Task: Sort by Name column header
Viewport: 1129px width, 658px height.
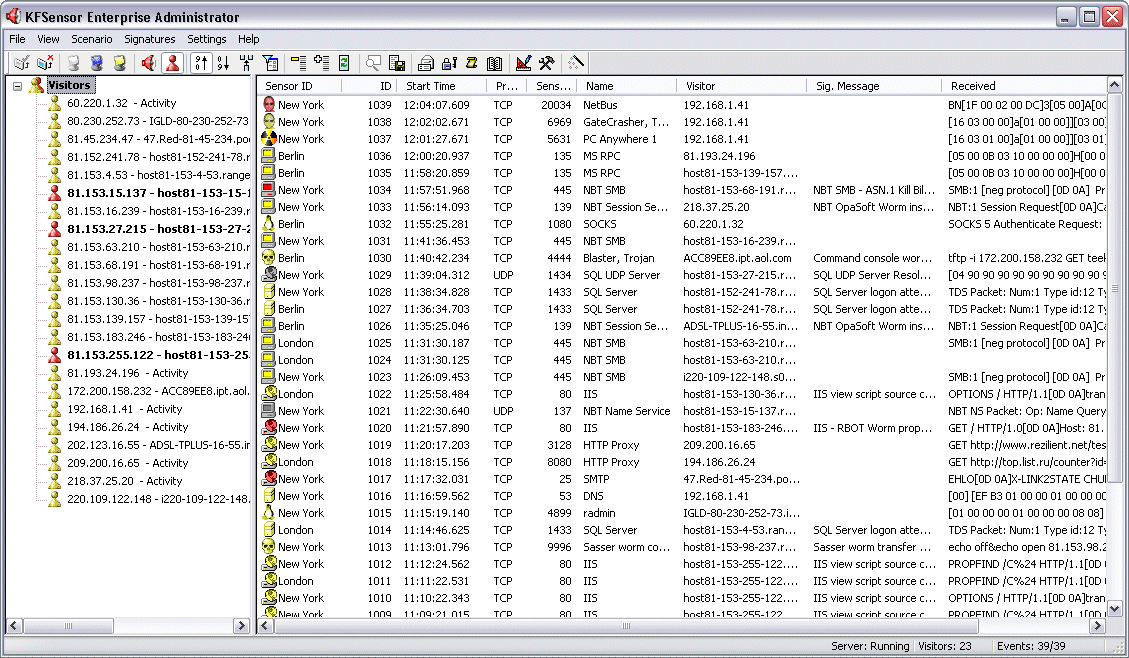Action: click(626, 86)
